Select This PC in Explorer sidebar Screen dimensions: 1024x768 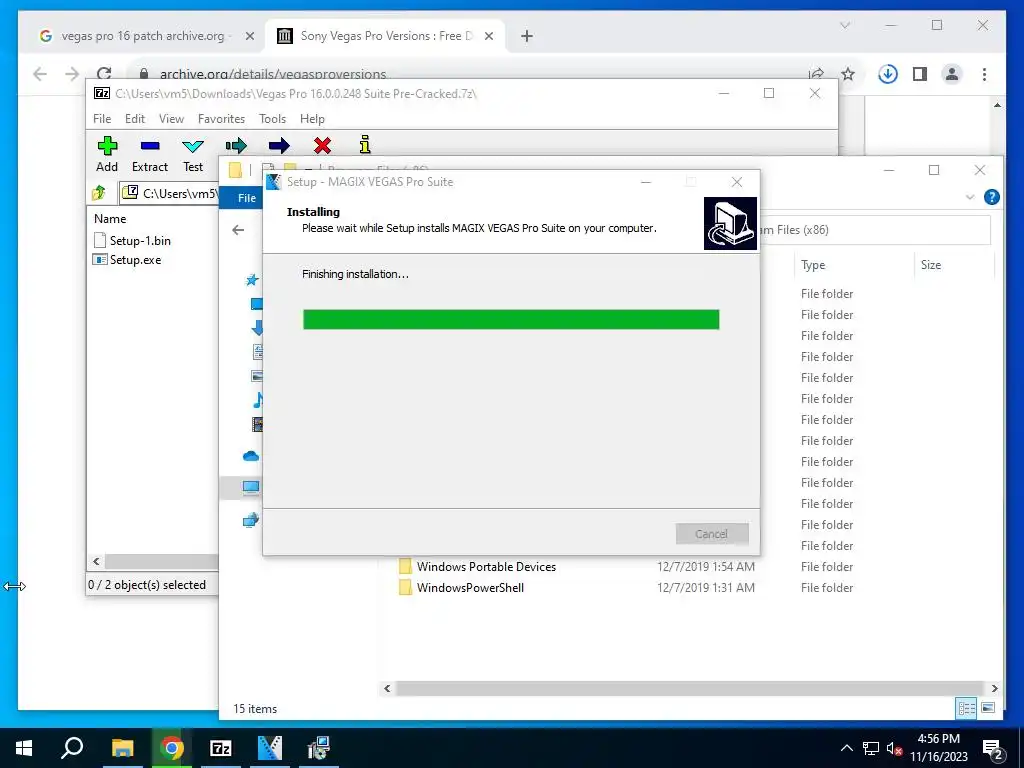point(251,487)
